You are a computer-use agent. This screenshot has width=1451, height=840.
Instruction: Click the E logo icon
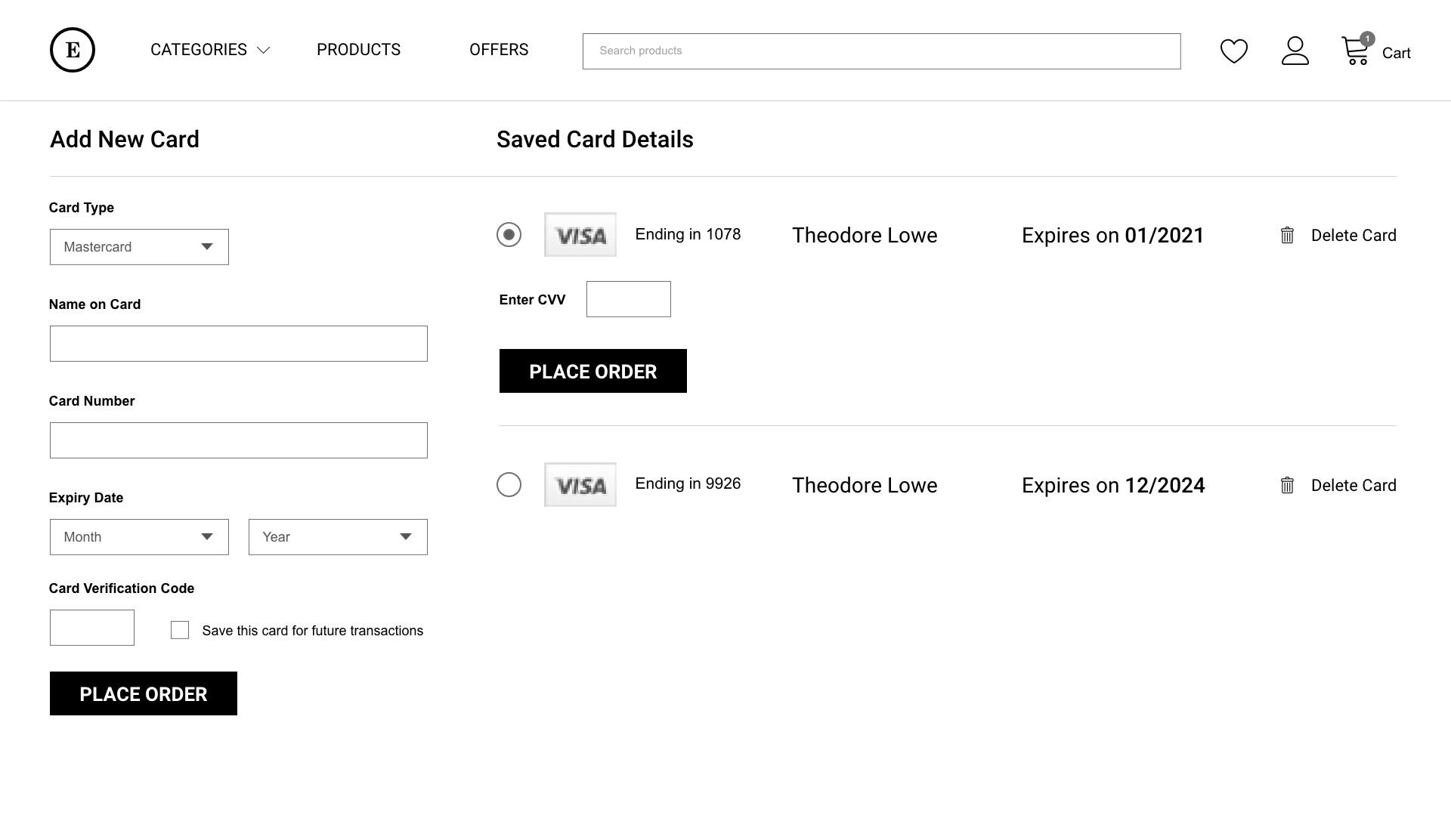(x=73, y=50)
